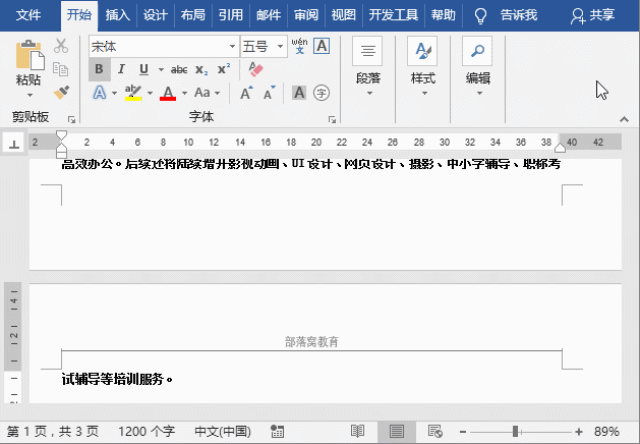The width and height of the screenshot is (640, 444).
Task: Click 89% zoom level
Action: pos(607,431)
